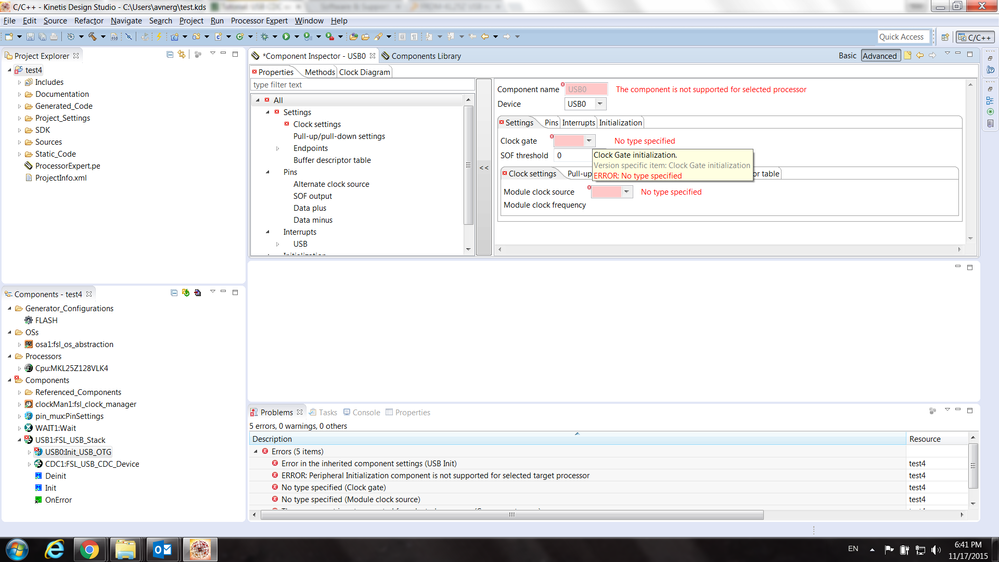Open the Clock gate dropdown
The image size is (999, 562).
click(x=589, y=141)
